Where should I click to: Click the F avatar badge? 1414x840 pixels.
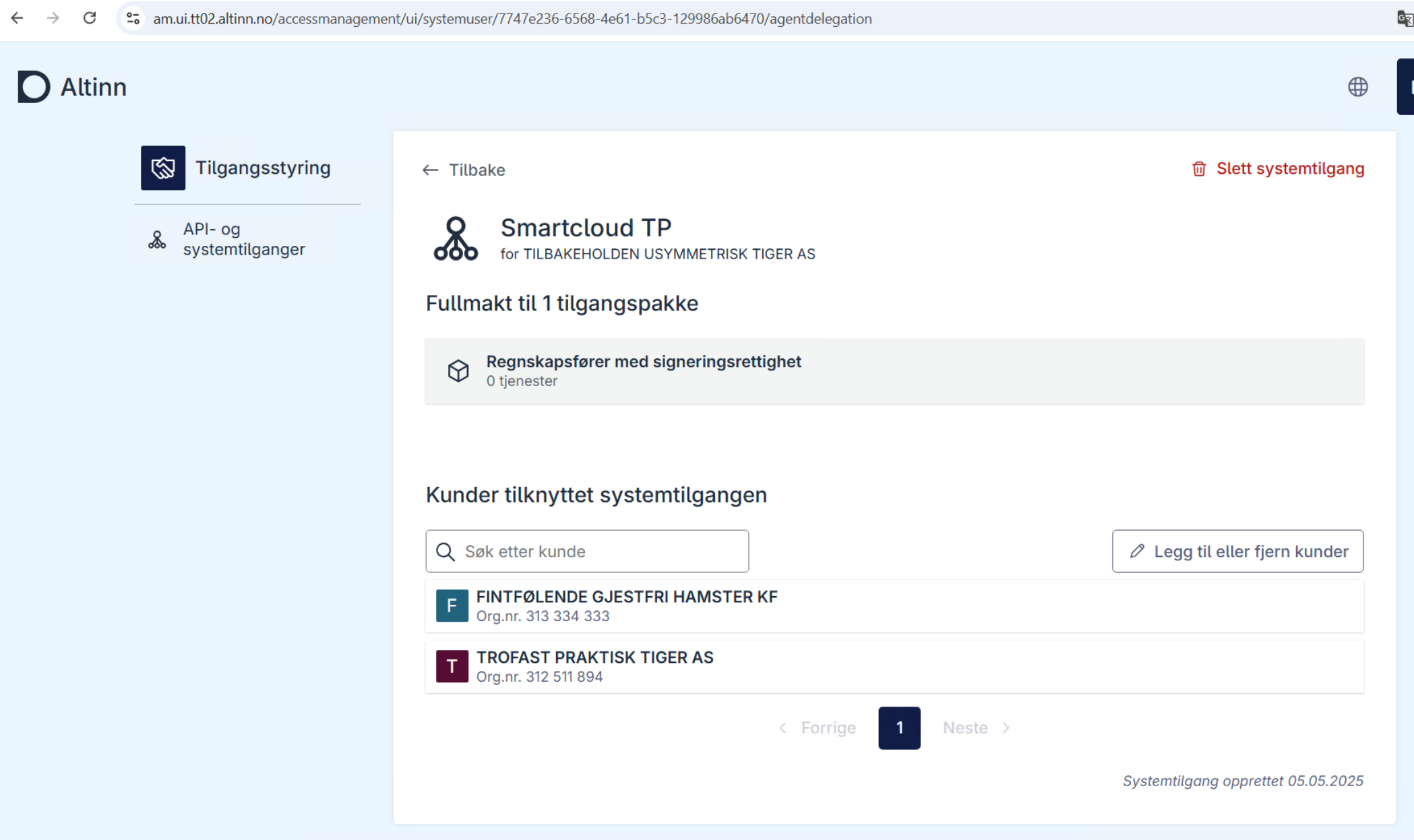452,606
